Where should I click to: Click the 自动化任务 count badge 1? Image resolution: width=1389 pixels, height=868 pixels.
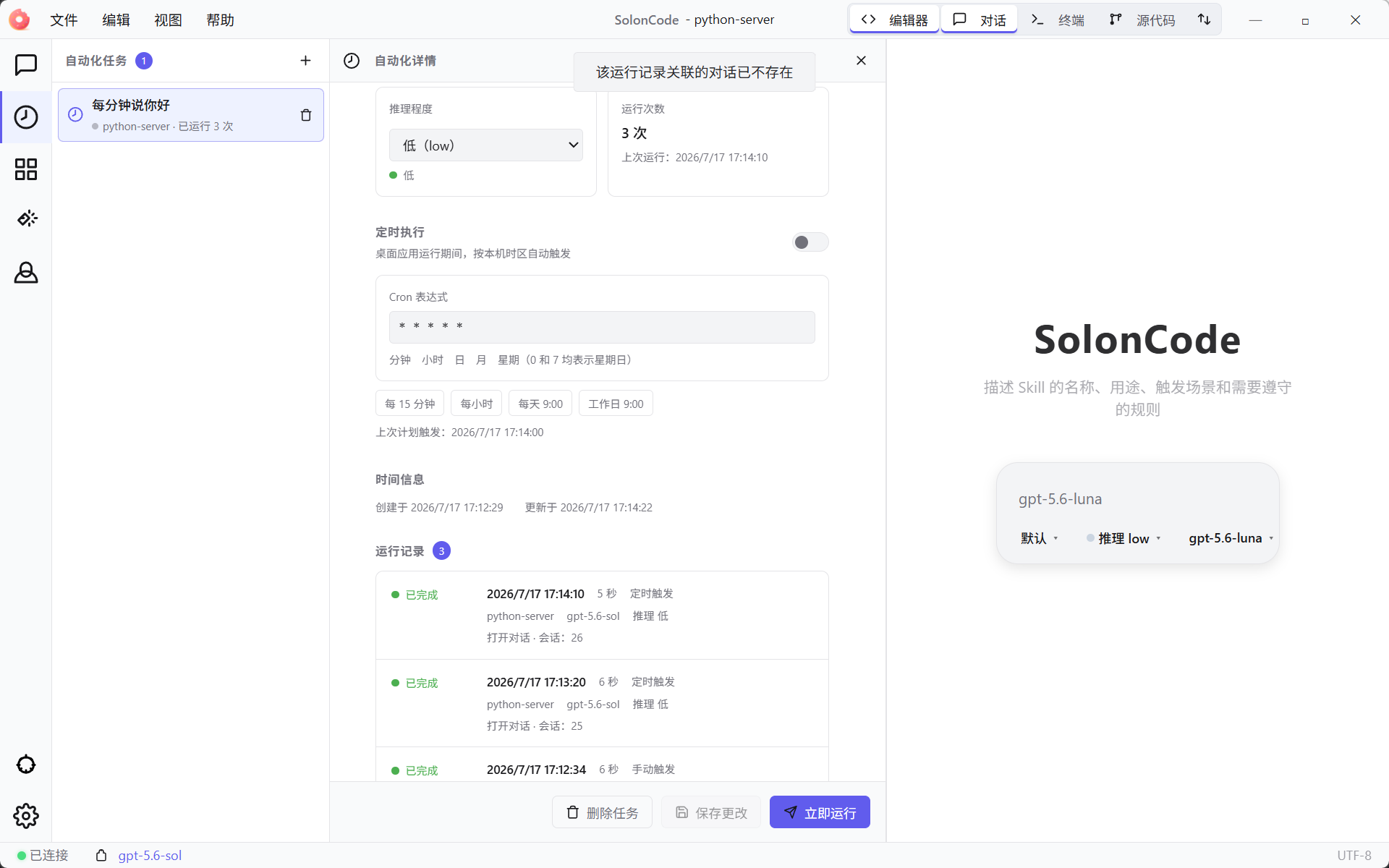pyautogui.click(x=144, y=61)
